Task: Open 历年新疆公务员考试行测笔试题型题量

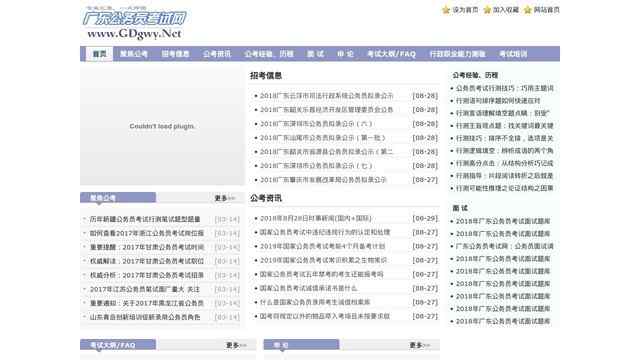Action: pos(145,219)
